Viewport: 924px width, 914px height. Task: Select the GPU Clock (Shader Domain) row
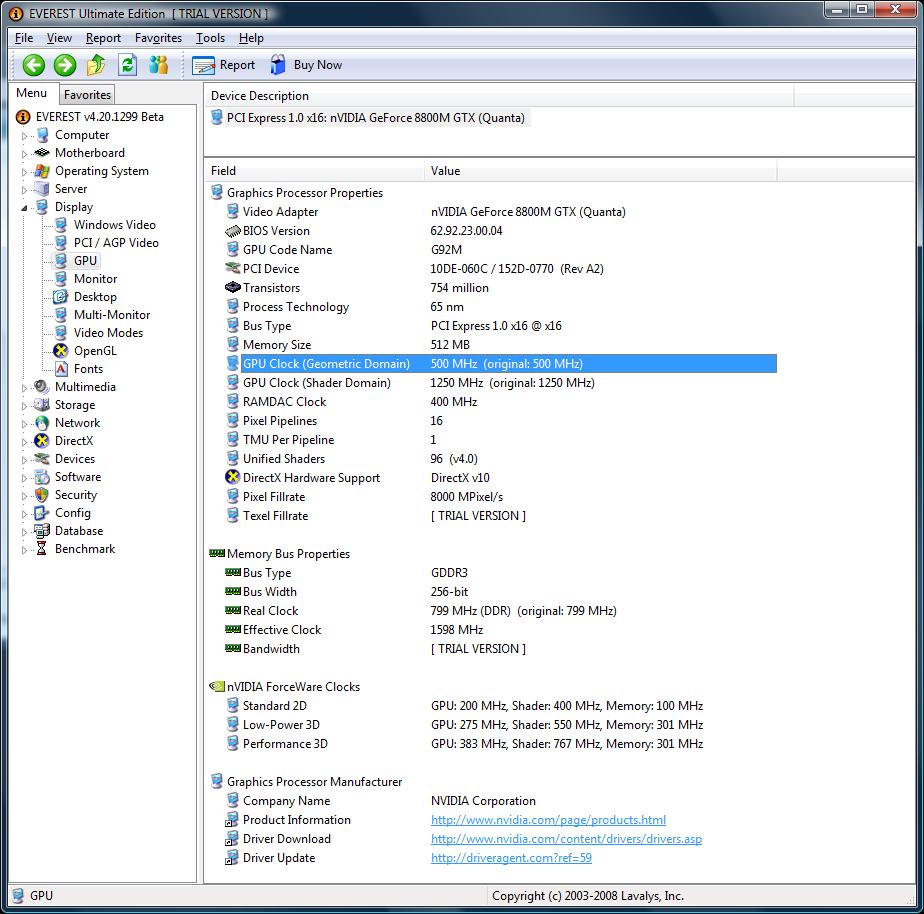(501, 382)
